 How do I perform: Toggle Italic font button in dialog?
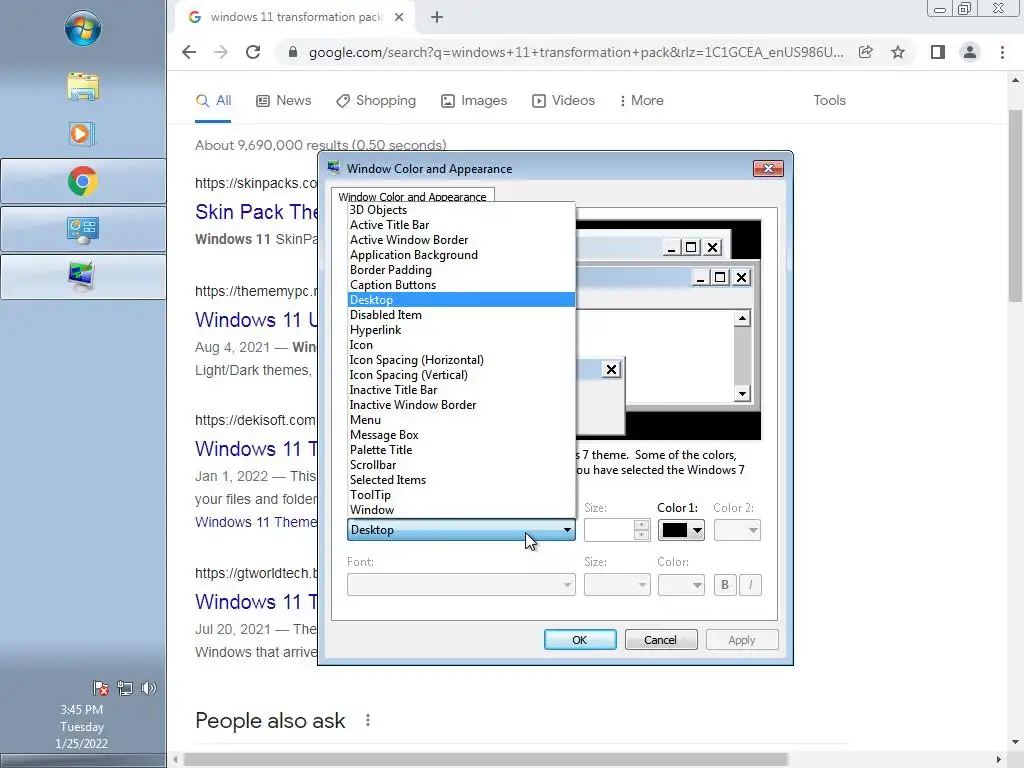point(750,585)
